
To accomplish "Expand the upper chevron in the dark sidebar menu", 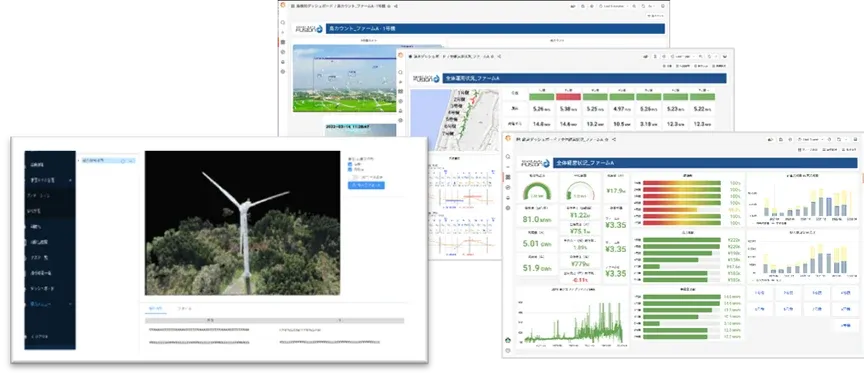I will click(70, 180).
